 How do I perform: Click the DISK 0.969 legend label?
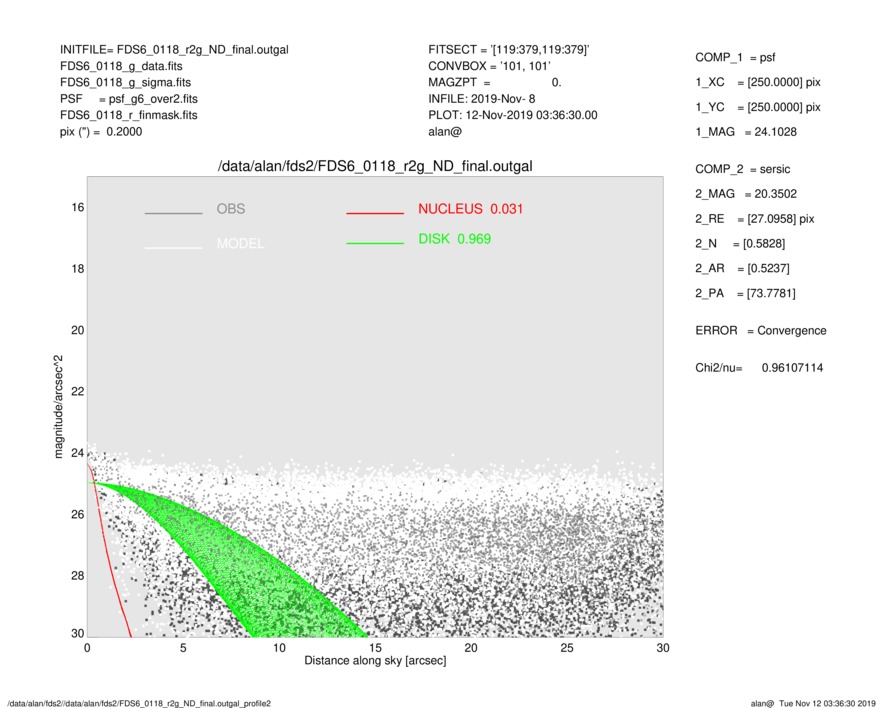pos(454,239)
